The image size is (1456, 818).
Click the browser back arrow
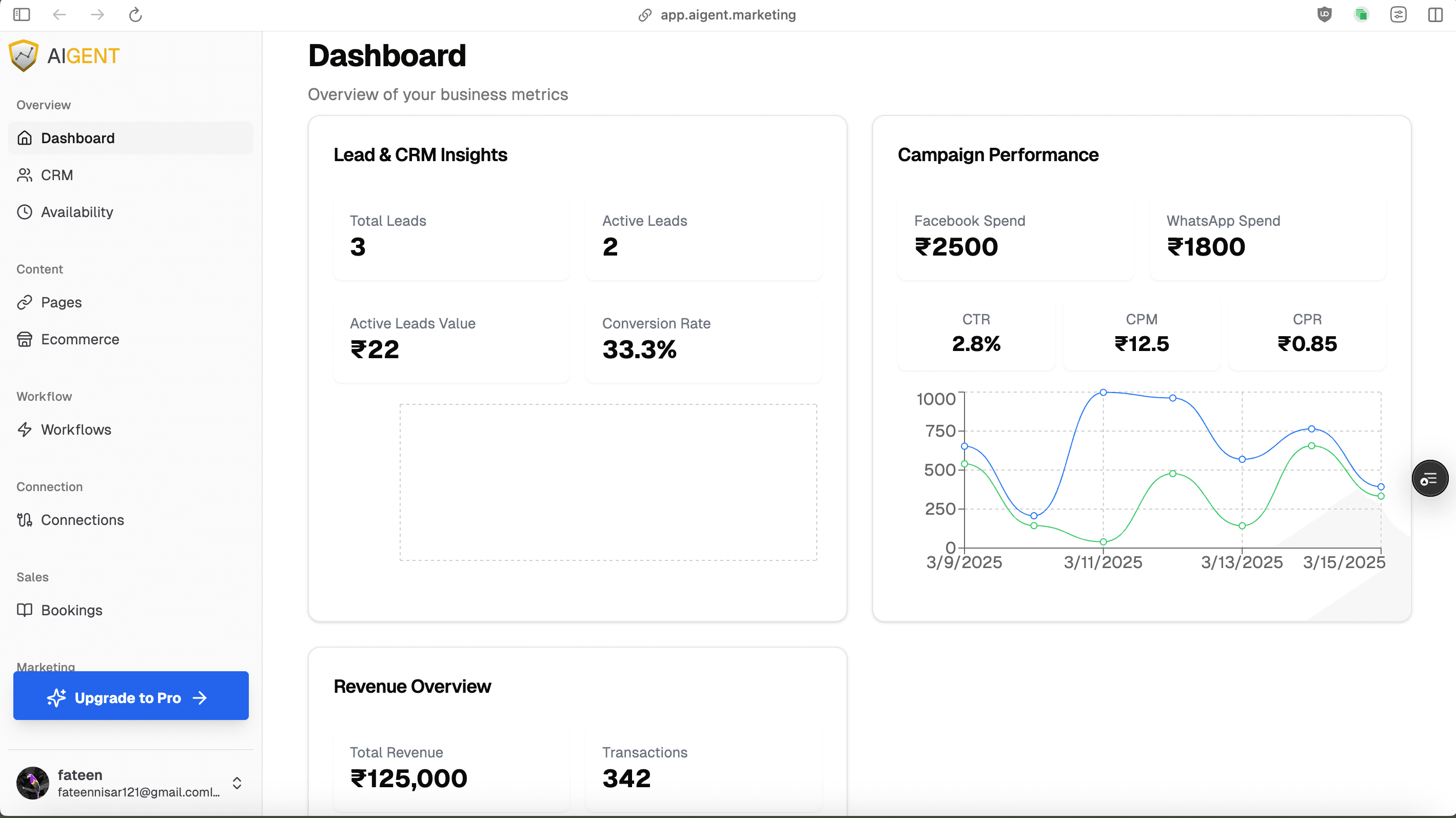[60, 15]
